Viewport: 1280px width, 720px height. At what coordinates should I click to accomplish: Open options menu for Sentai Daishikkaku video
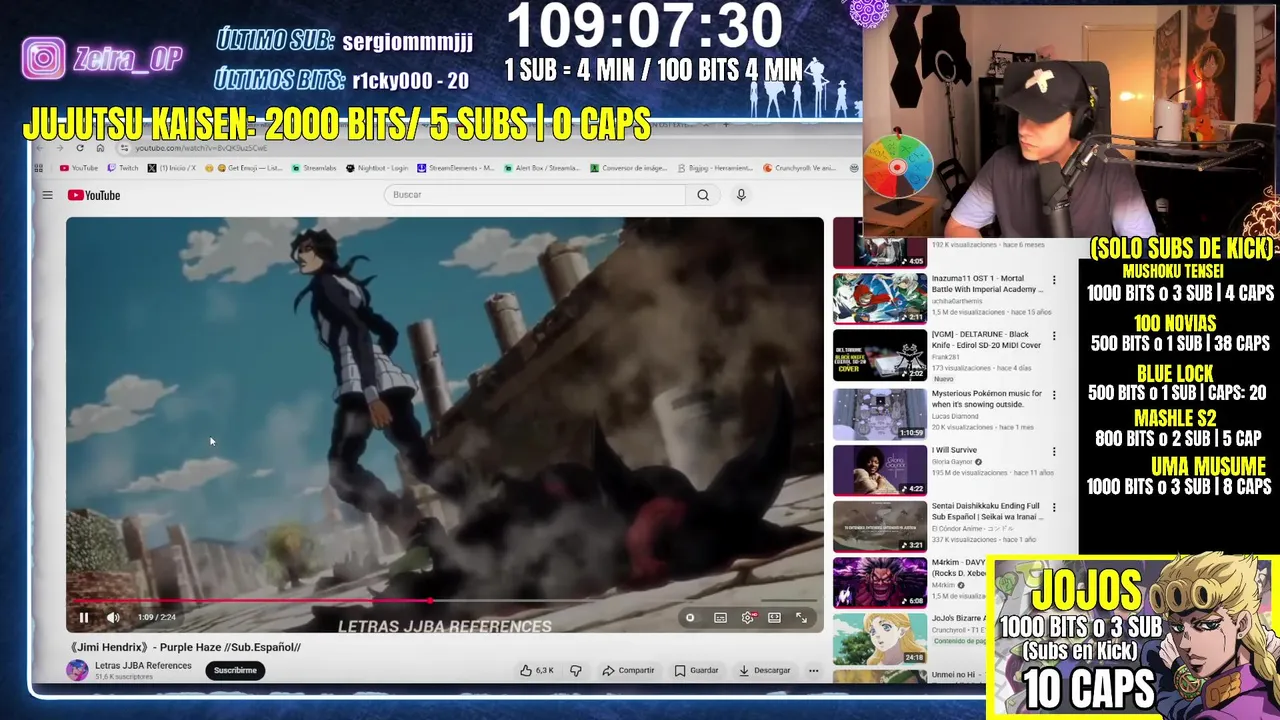(x=1053, y=508)
